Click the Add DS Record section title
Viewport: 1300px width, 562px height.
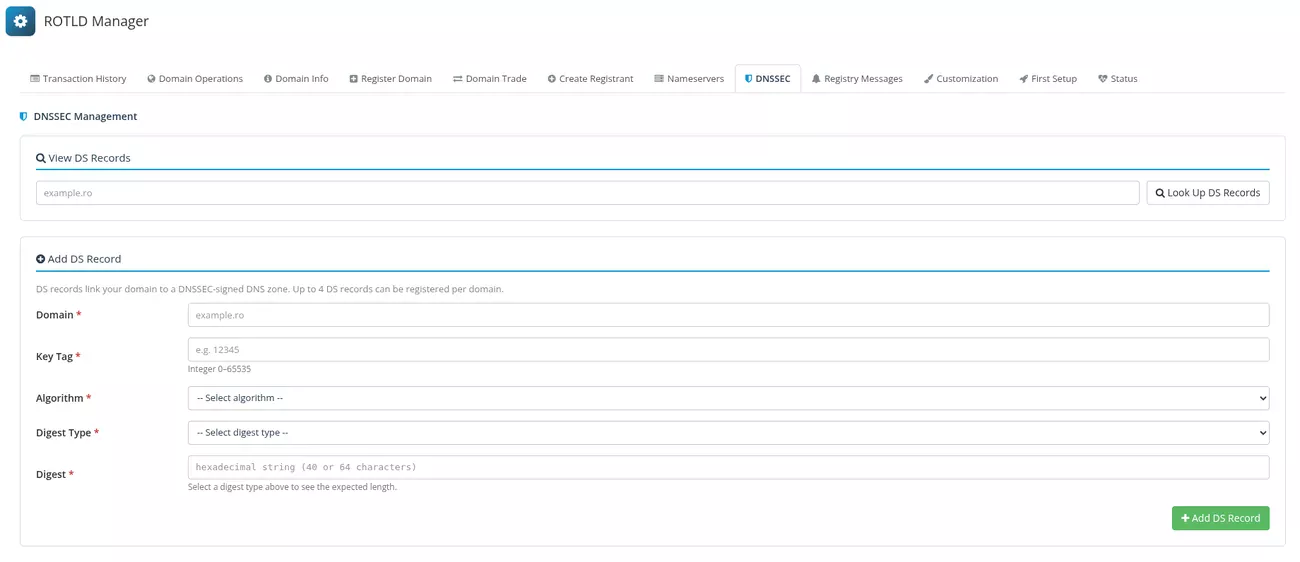tap(84, 259)
